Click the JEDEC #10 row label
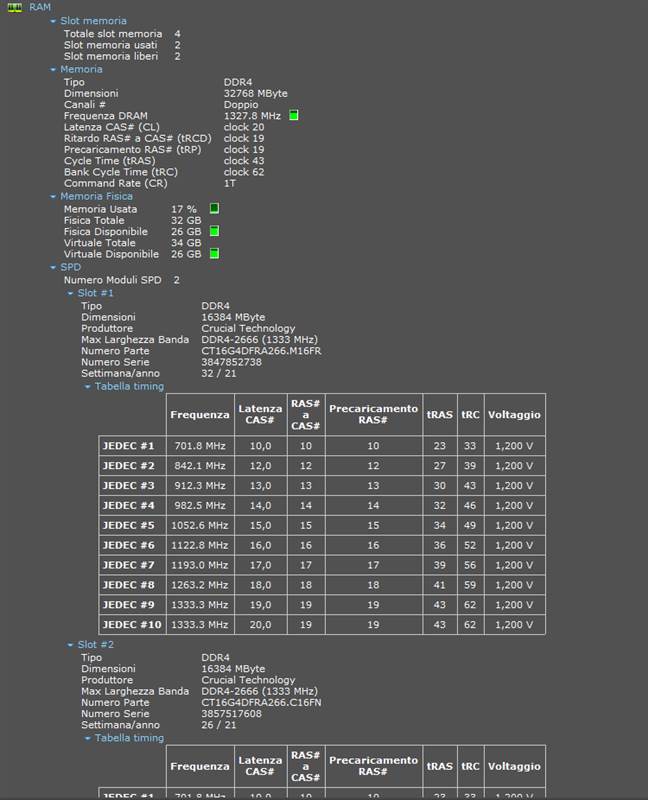648x800 pixels. (132, 625)
